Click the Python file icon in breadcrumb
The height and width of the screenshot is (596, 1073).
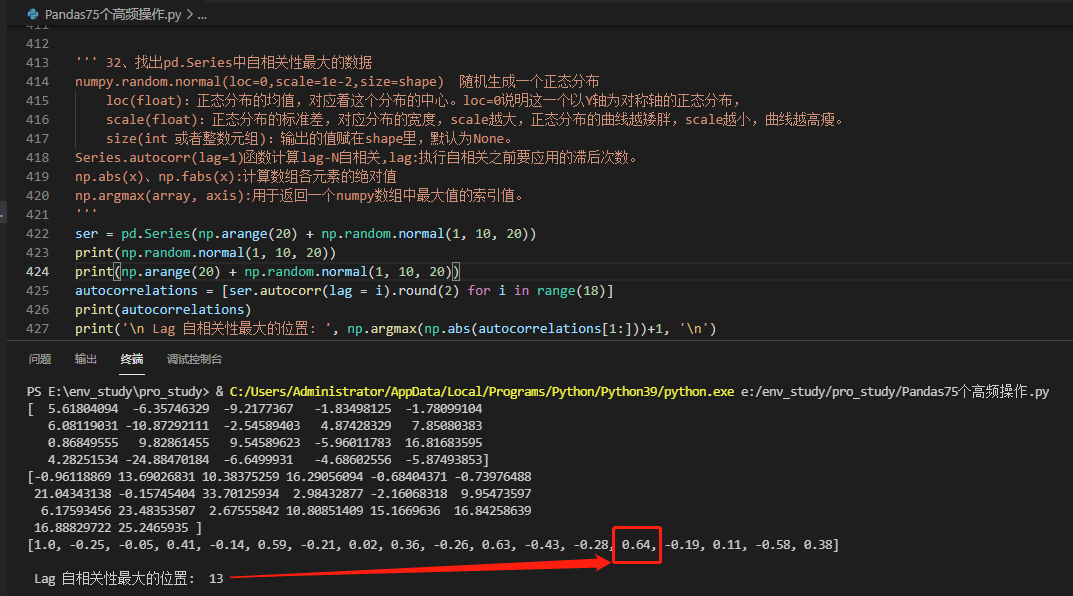click(x=32, y=14)
